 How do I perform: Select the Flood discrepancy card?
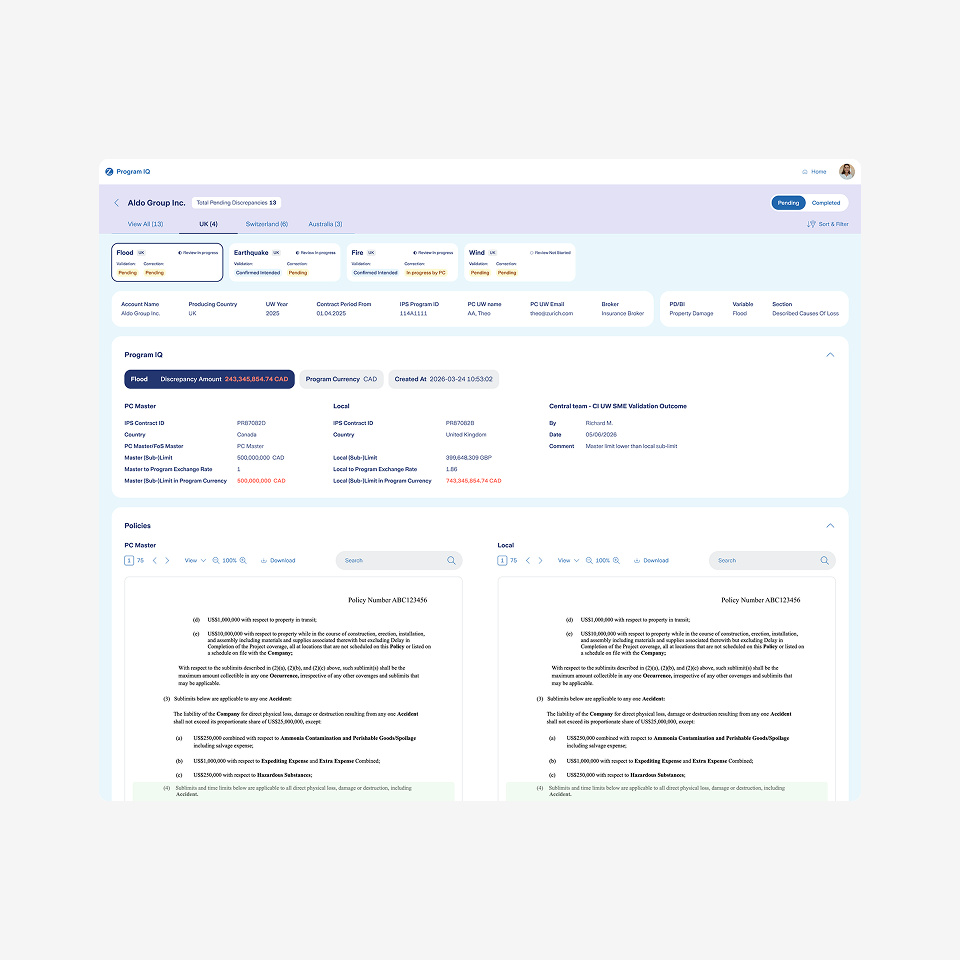[167, 263]
